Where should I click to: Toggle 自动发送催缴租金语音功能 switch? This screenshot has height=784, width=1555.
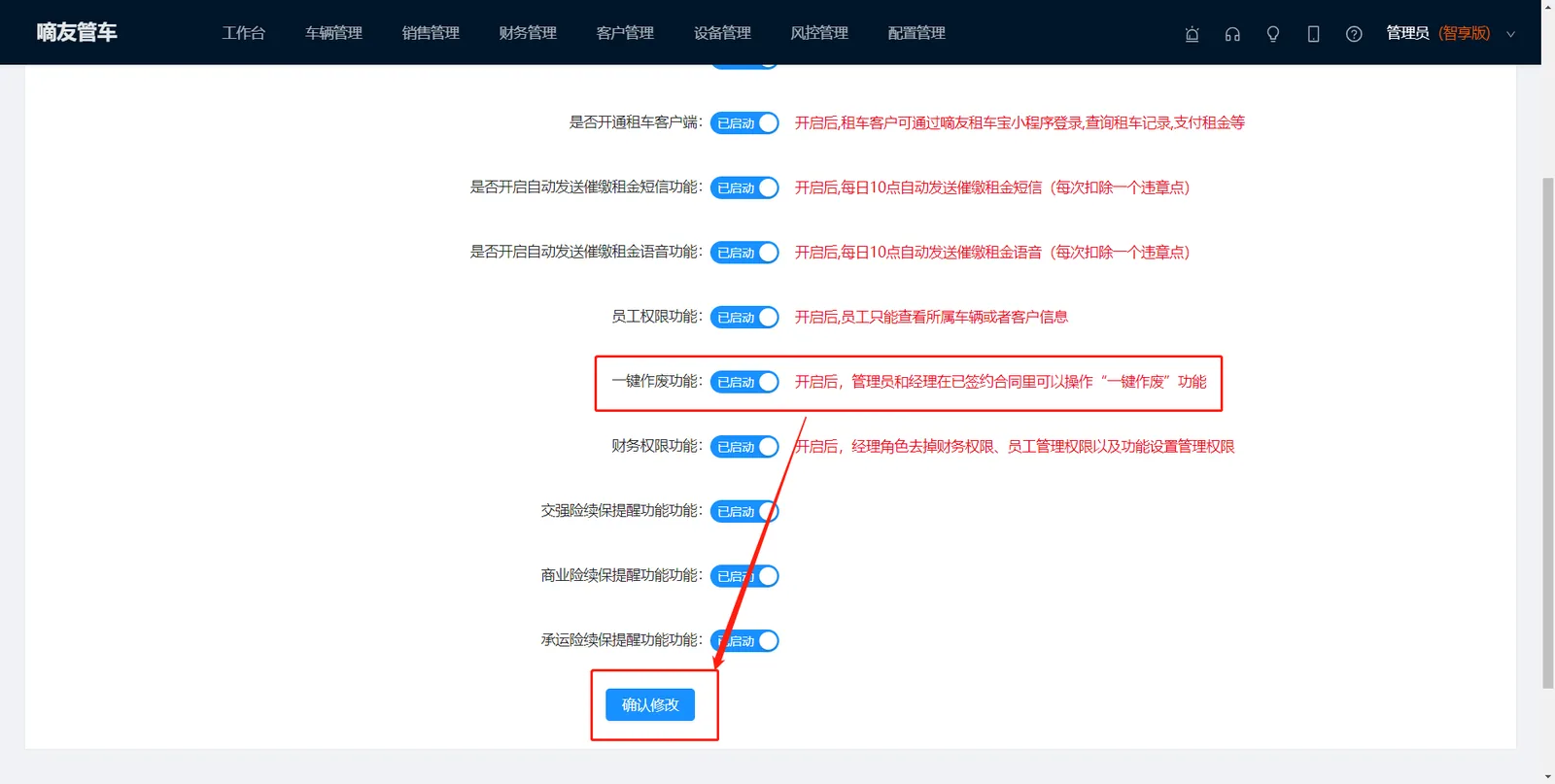tap(744, 253)
